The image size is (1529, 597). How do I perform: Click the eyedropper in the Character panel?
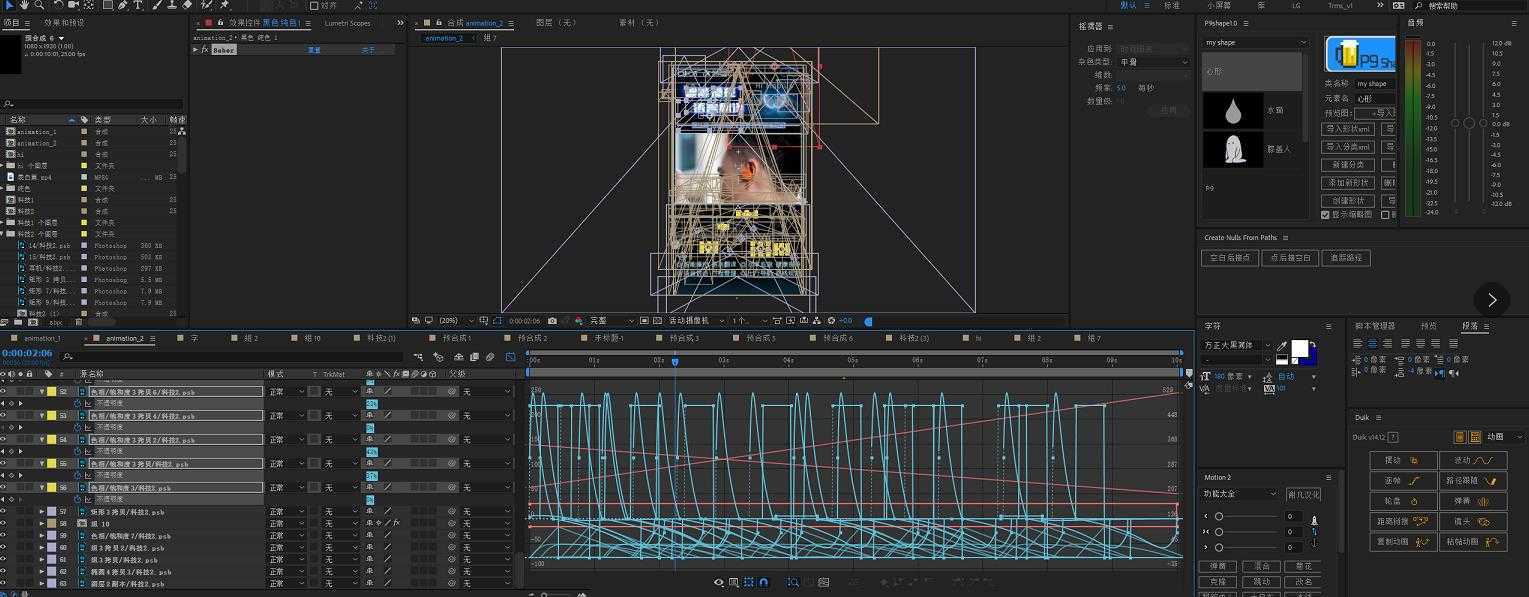pyautogui.click(x=1282, y=345)
